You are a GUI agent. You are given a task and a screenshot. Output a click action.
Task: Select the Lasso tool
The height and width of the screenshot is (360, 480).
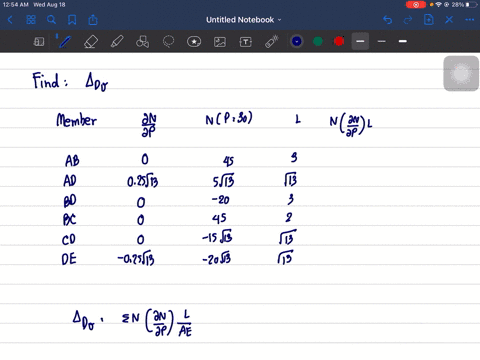[x=168, y=42]
